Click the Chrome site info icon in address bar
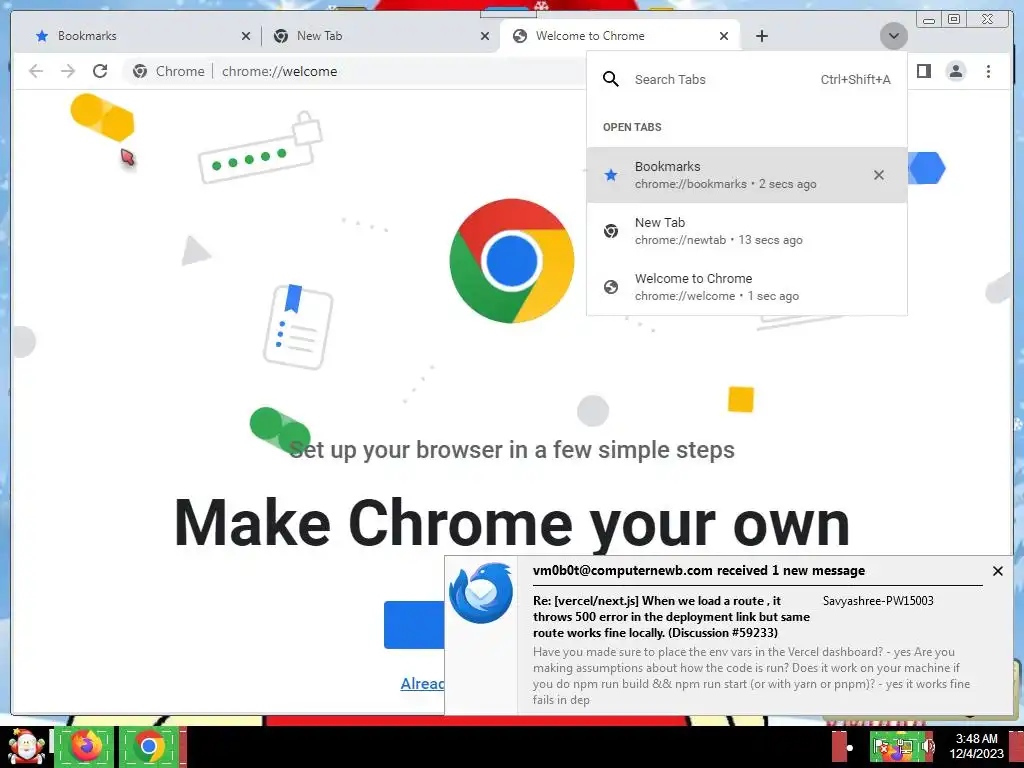Viewport: 1024px width, 768px height. [140, 71]
